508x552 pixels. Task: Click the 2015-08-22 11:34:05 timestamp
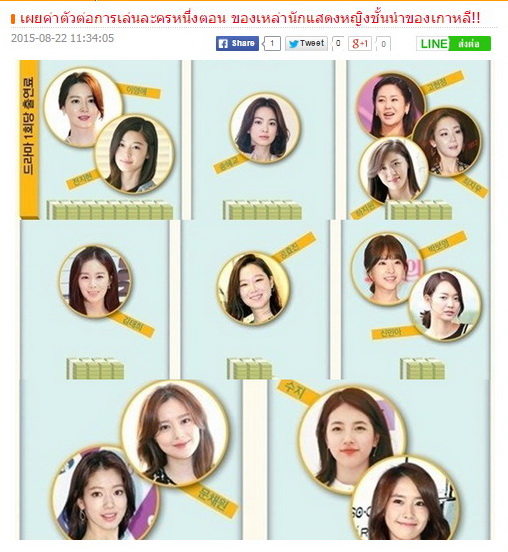(x=63, y=38)
